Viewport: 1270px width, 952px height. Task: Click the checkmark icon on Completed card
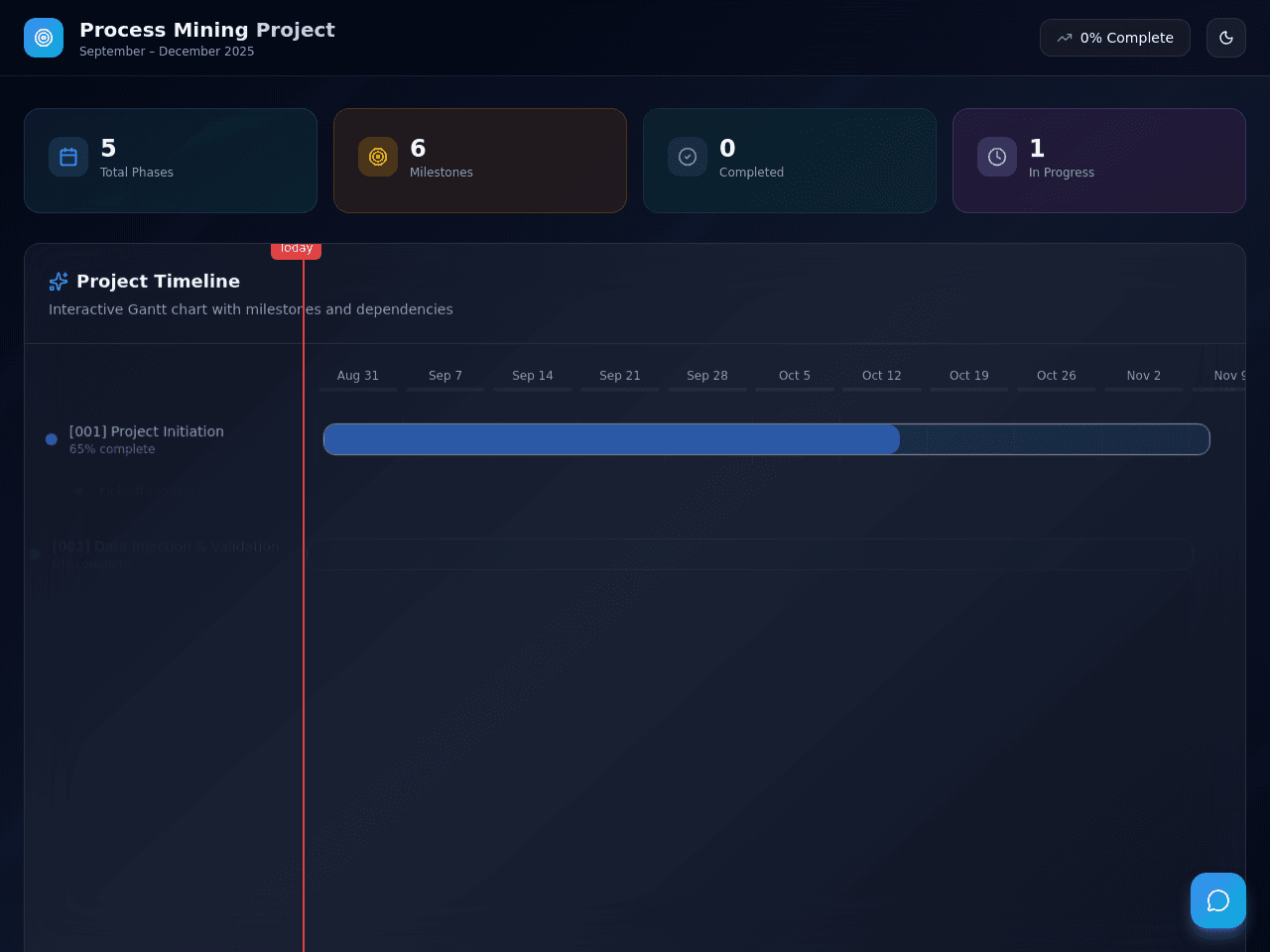pos(688,157)
